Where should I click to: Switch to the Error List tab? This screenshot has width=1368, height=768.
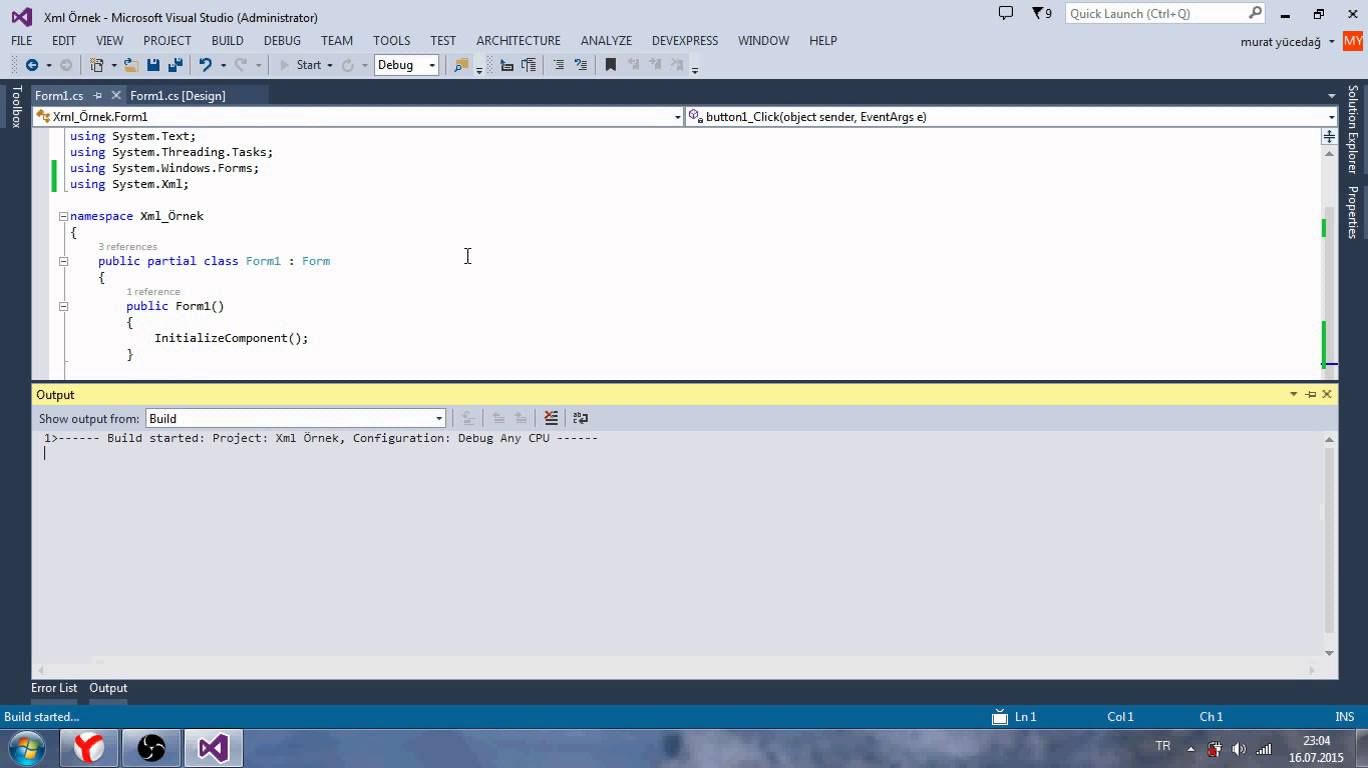pyautogui.click(x=54, y=688)
